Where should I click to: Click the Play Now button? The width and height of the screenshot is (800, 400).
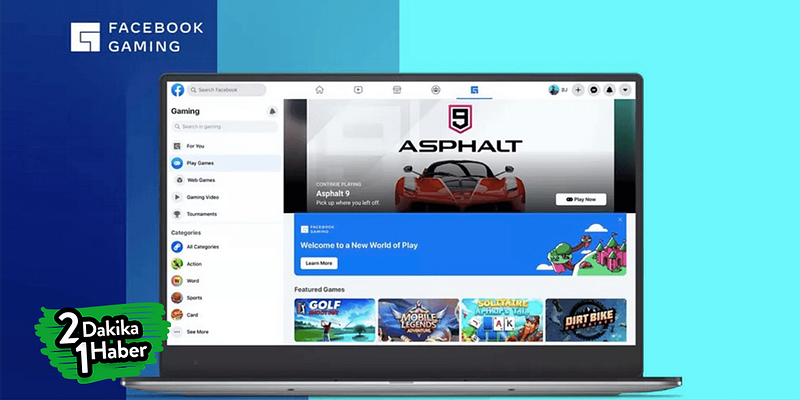tap(581, 199)
